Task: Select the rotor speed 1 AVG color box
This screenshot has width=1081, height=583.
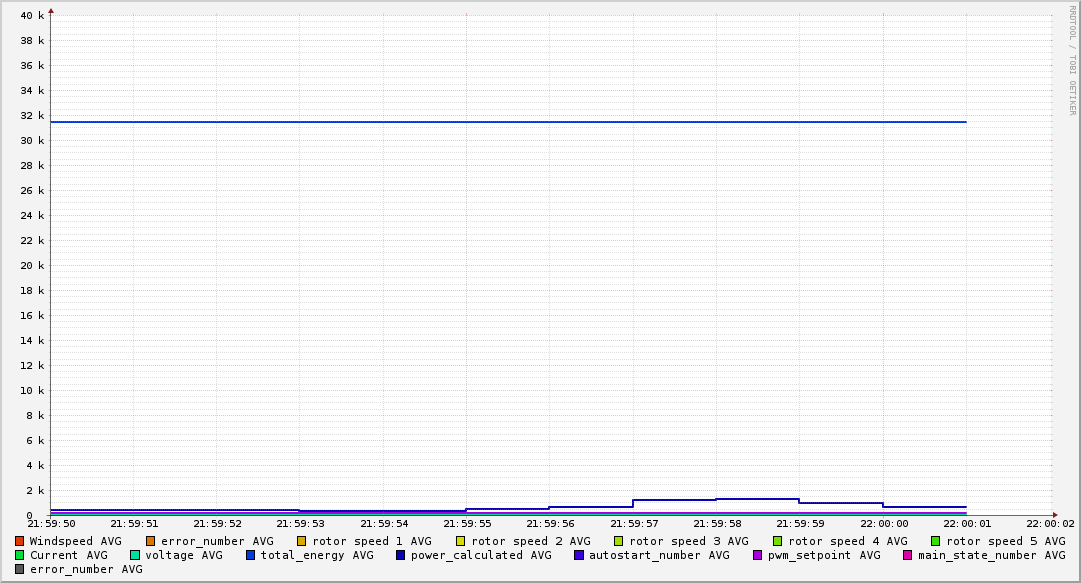Action: click(302, 542)
